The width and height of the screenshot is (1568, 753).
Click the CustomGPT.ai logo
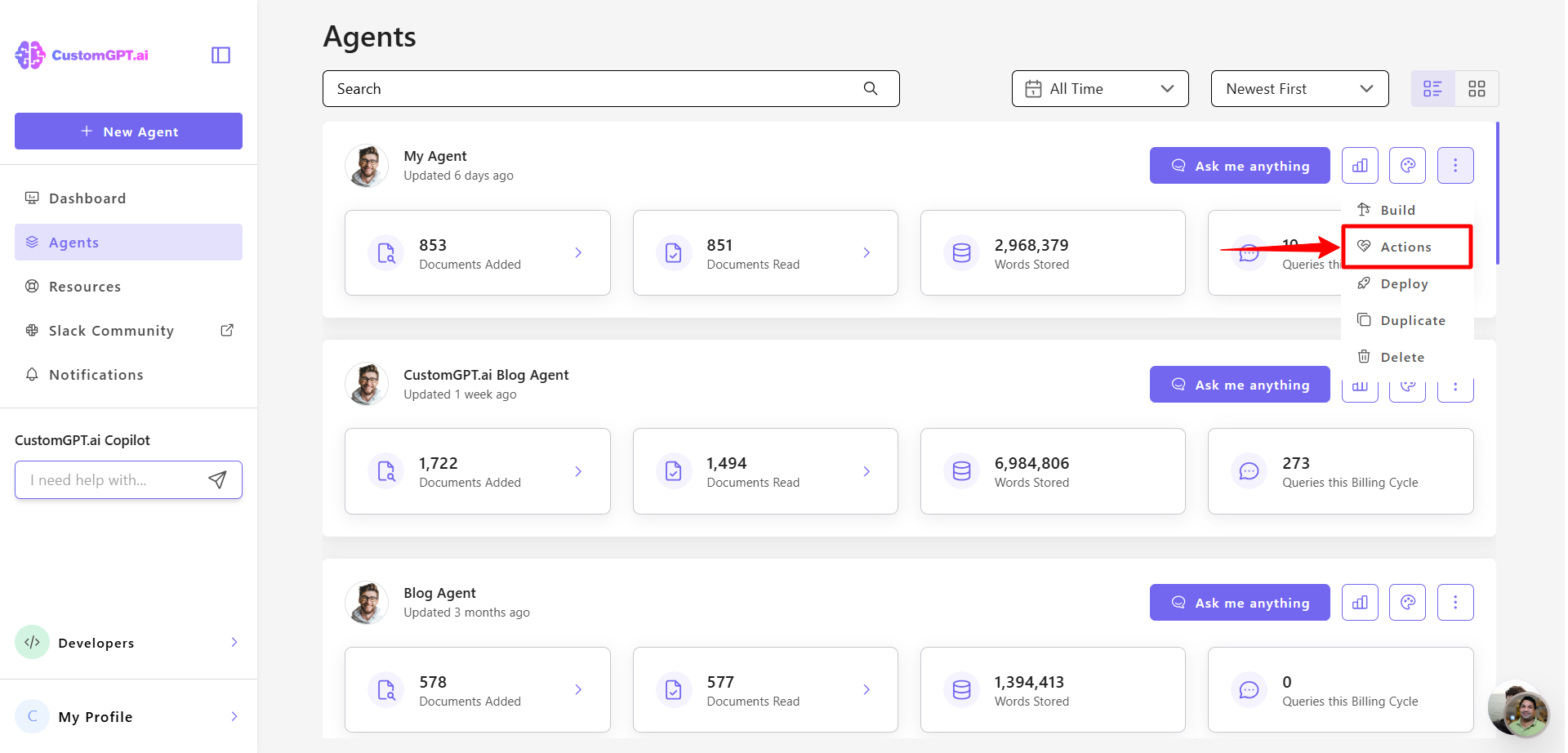point(82,55)
